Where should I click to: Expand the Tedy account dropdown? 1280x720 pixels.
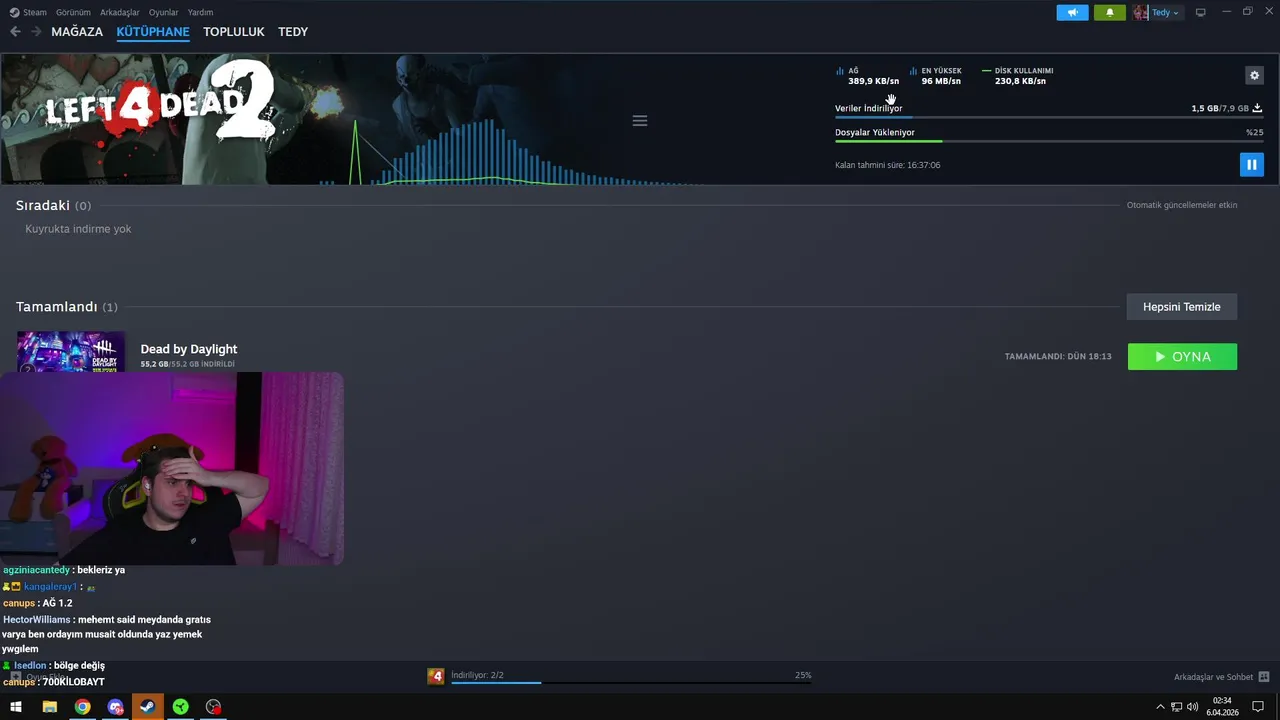[x=1165, y=12]
